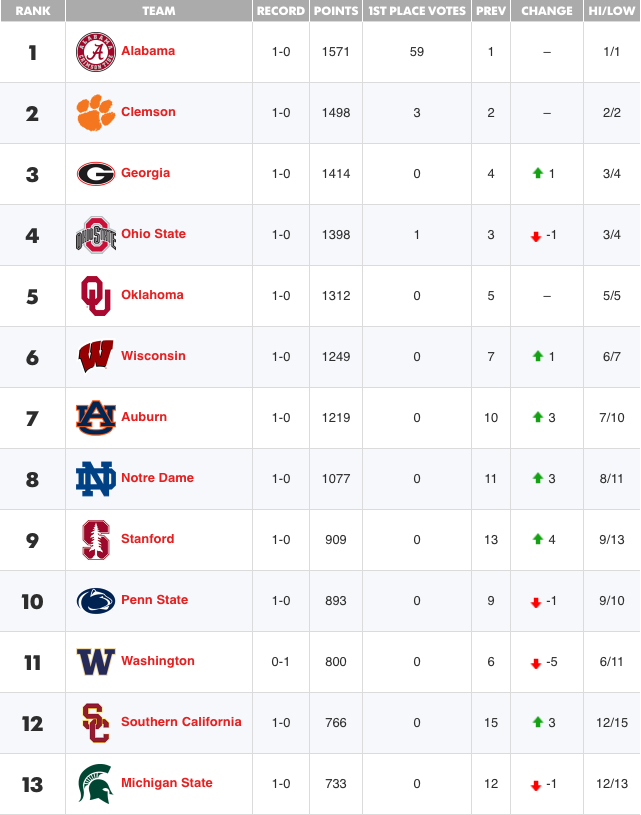The image size is (641, 815).
Task: Click the HI/LOW column header
Action: [x=612, y=11]
